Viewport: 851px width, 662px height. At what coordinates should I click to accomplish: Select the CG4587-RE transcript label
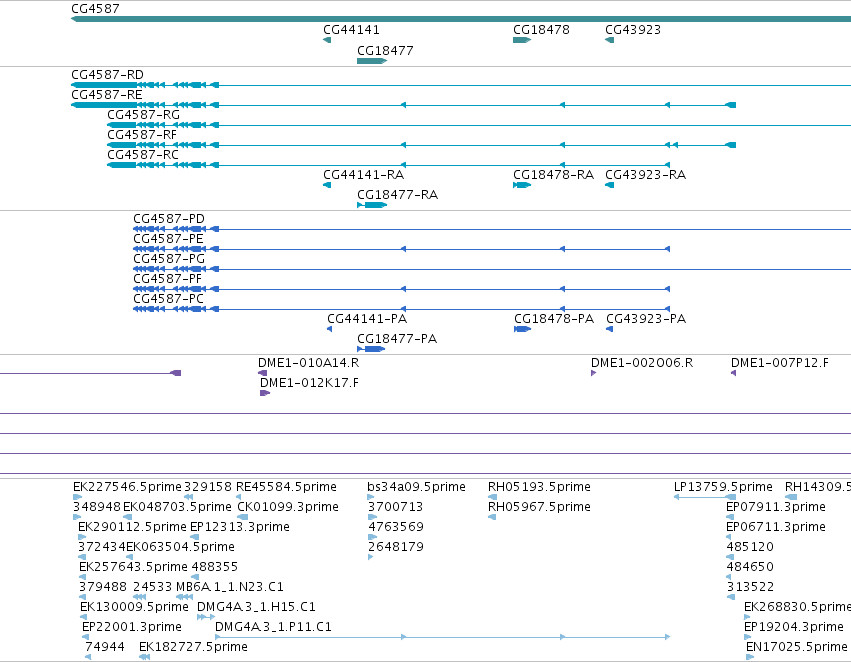click(x=106, y=95)
